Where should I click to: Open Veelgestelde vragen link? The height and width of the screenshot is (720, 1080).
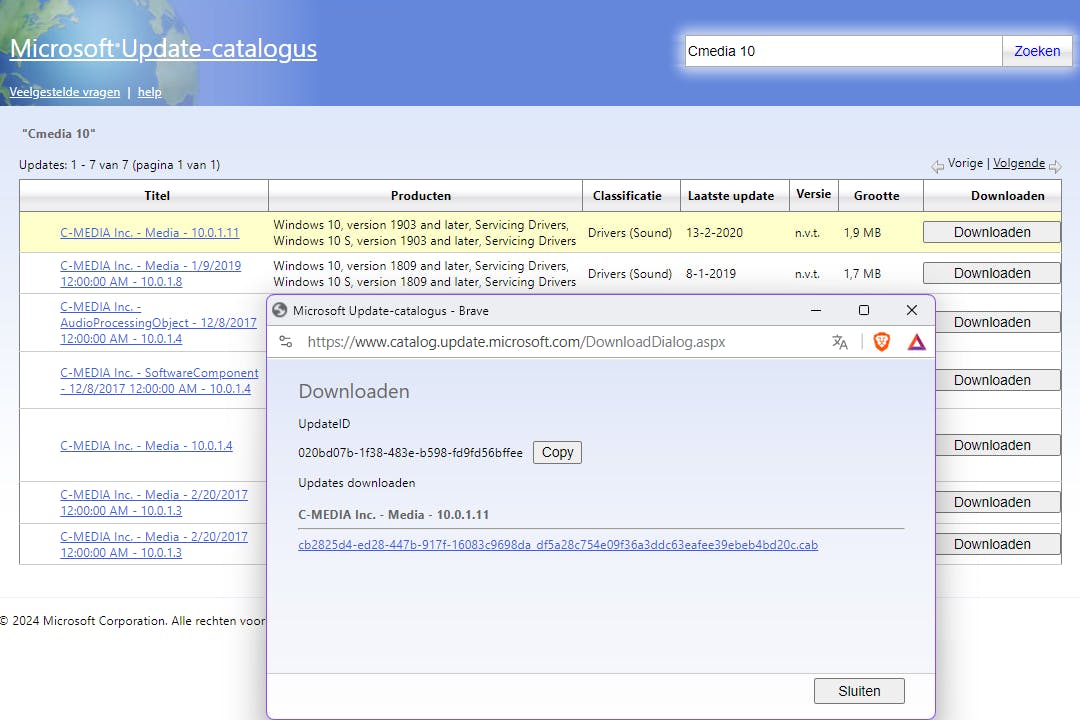tap(65, 92)
